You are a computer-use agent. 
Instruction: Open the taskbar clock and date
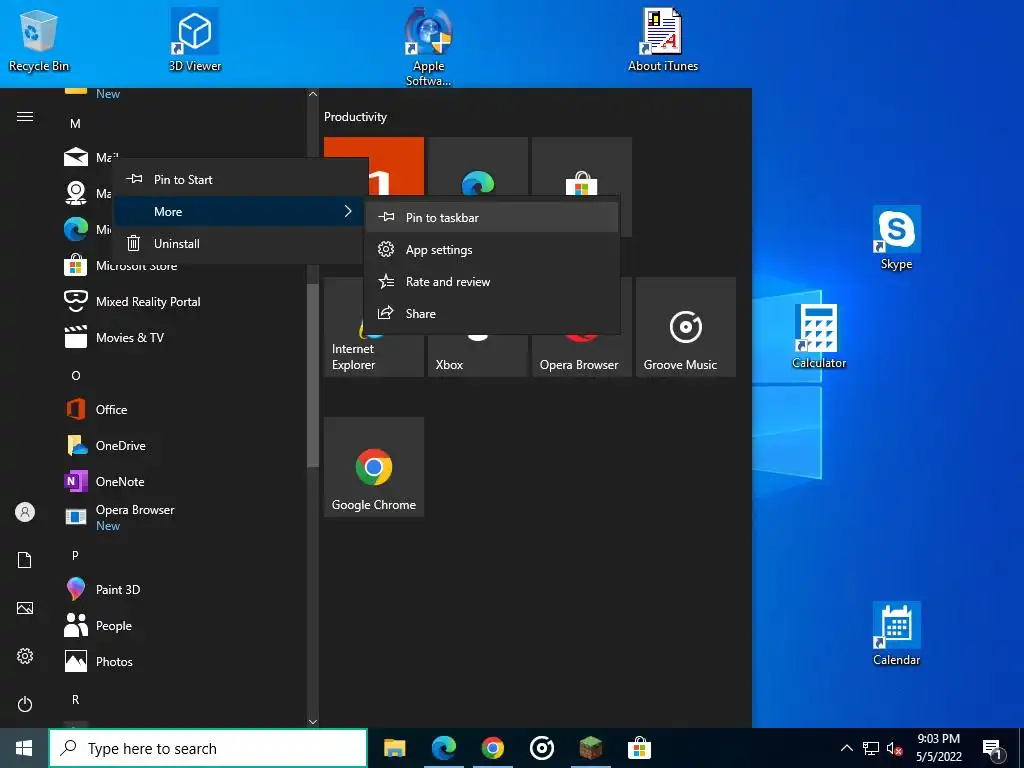point(938,748)
